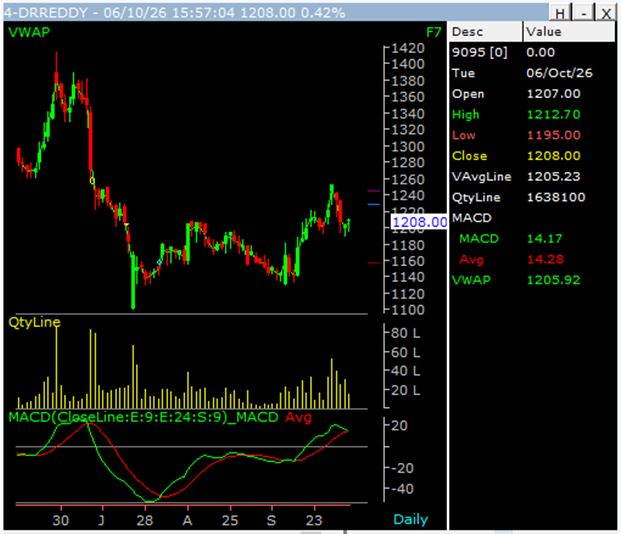Click the 28 date axis label
Image resolution: width=621 pixels, height=534 pixels.
[x=145, y=520]
